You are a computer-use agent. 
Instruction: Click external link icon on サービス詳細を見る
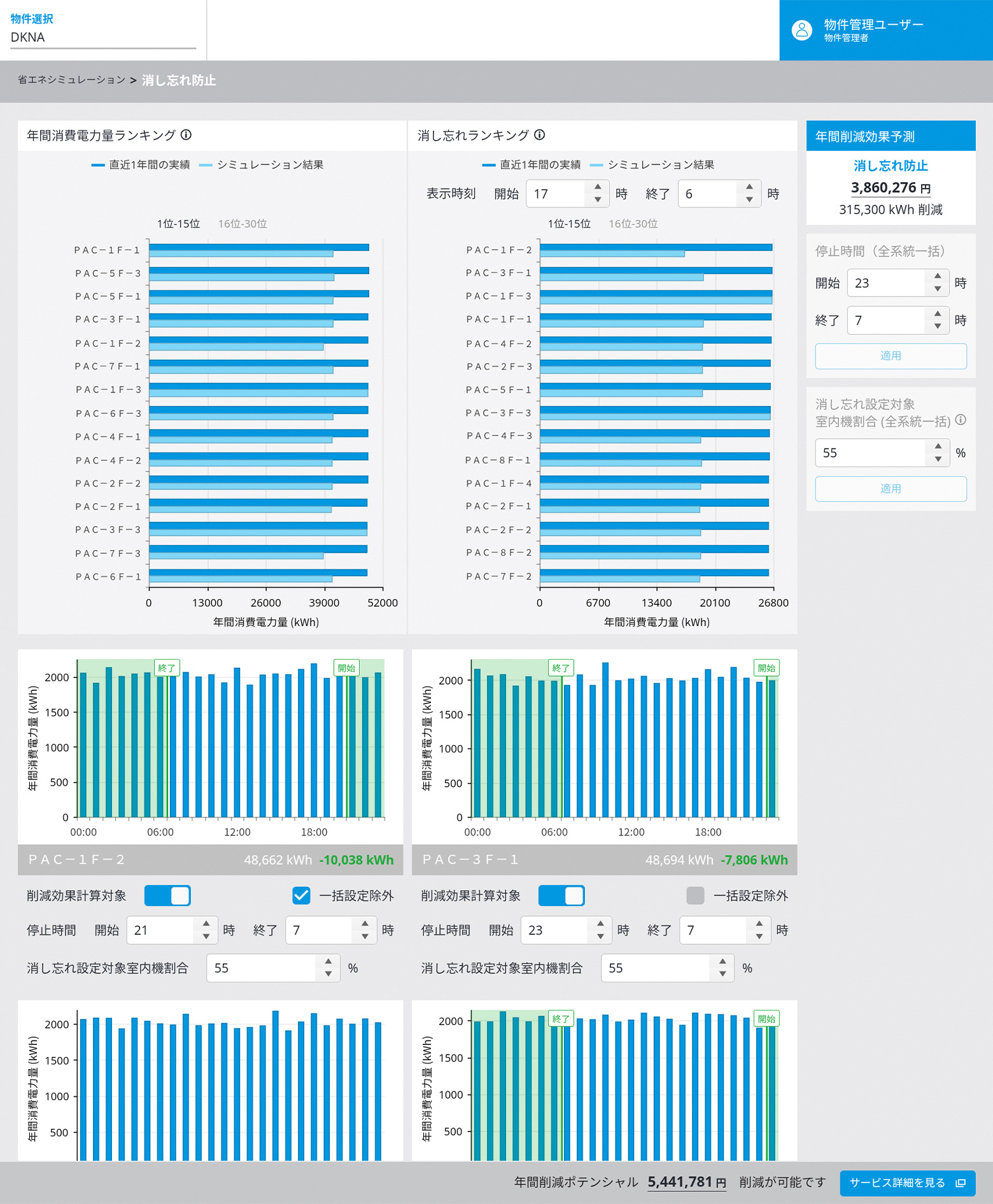(x=961, y=1183)
